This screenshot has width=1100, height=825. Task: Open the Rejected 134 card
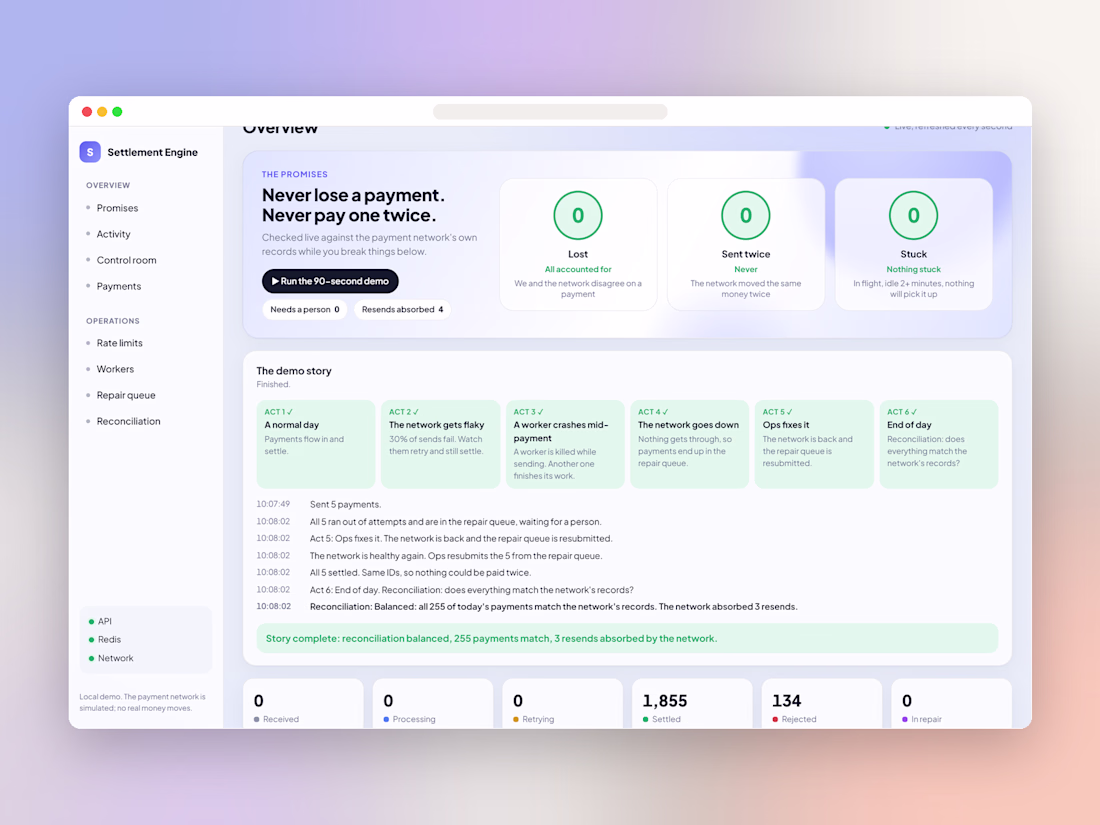click(821, 703)
